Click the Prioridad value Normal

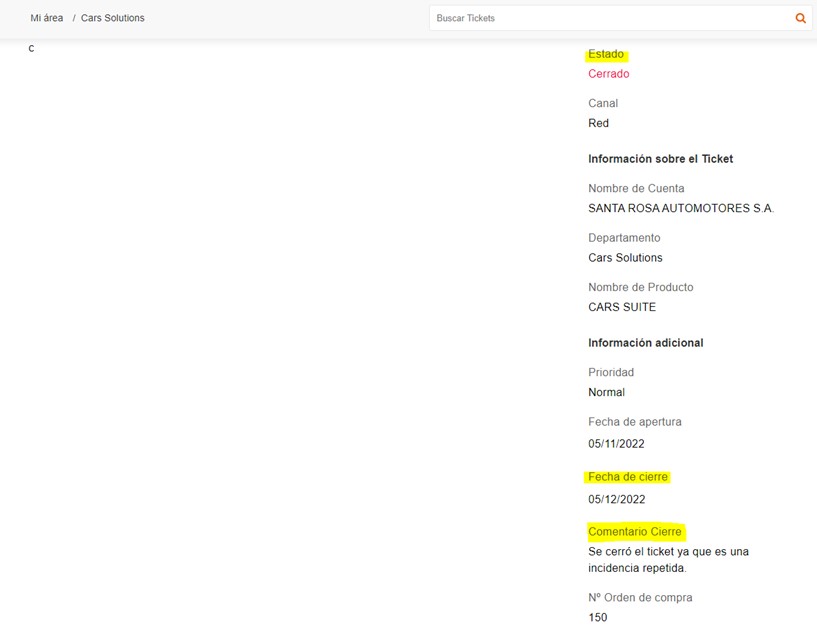click(606, 392)
